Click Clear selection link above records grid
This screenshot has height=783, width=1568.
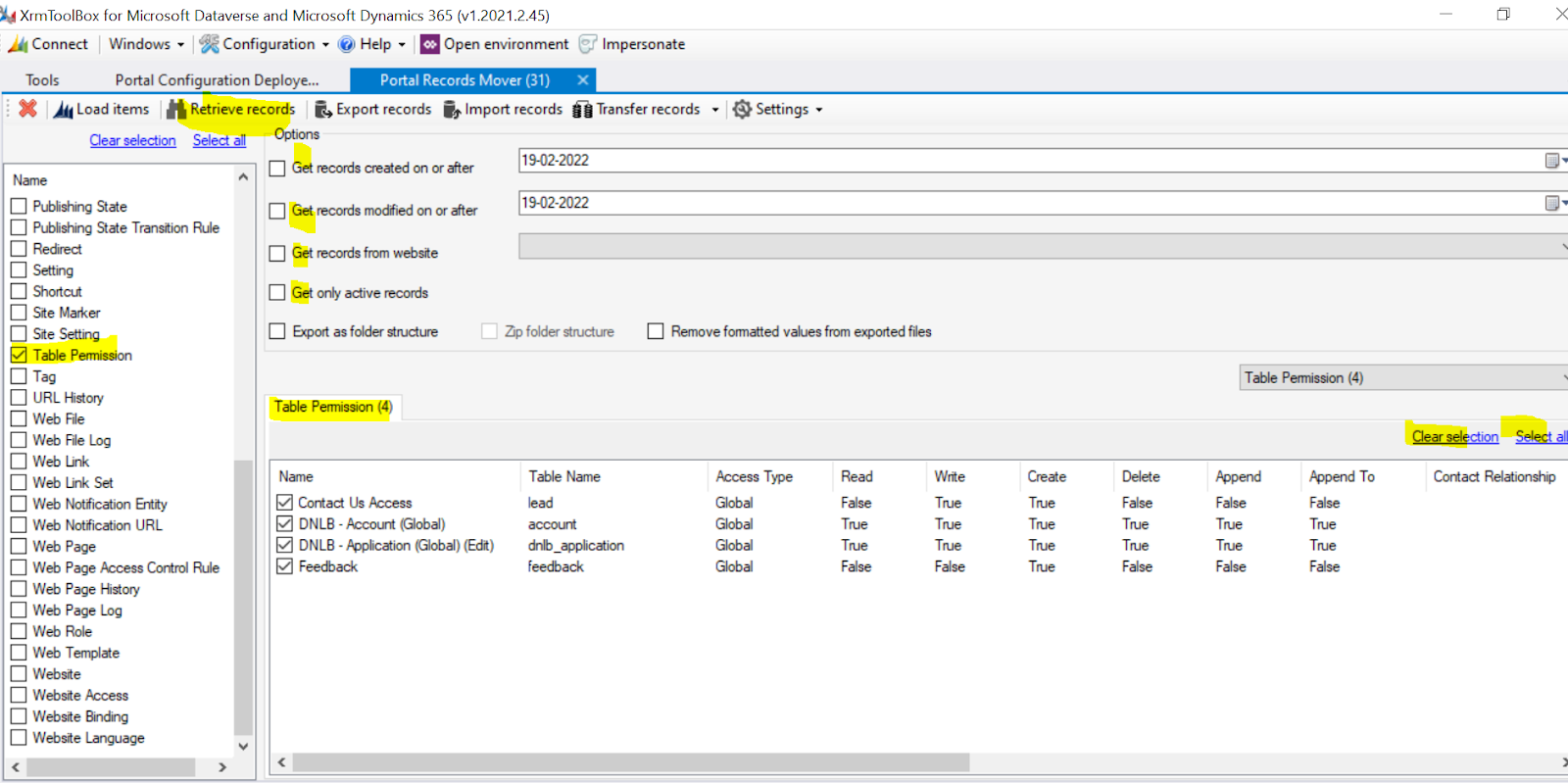tap(1455, 436)
